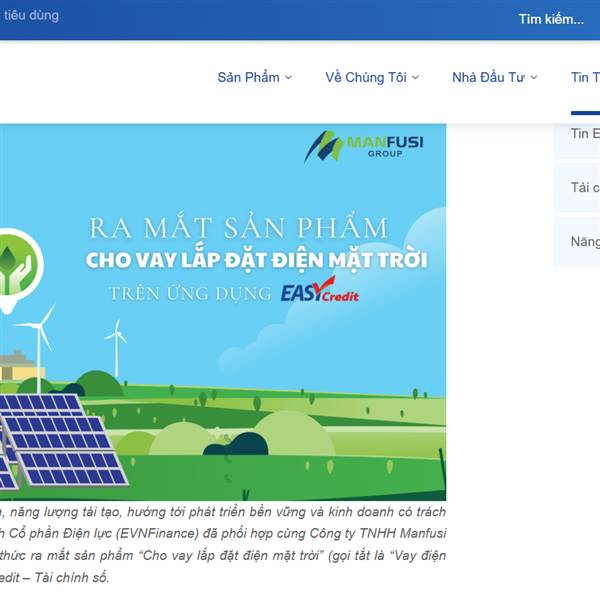Click the 'RA MẮT SẢN PHẨM' banner text

point(239,228)
